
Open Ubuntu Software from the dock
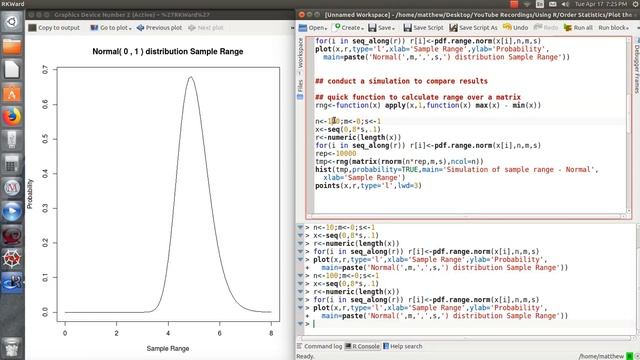tap(11, 93)
